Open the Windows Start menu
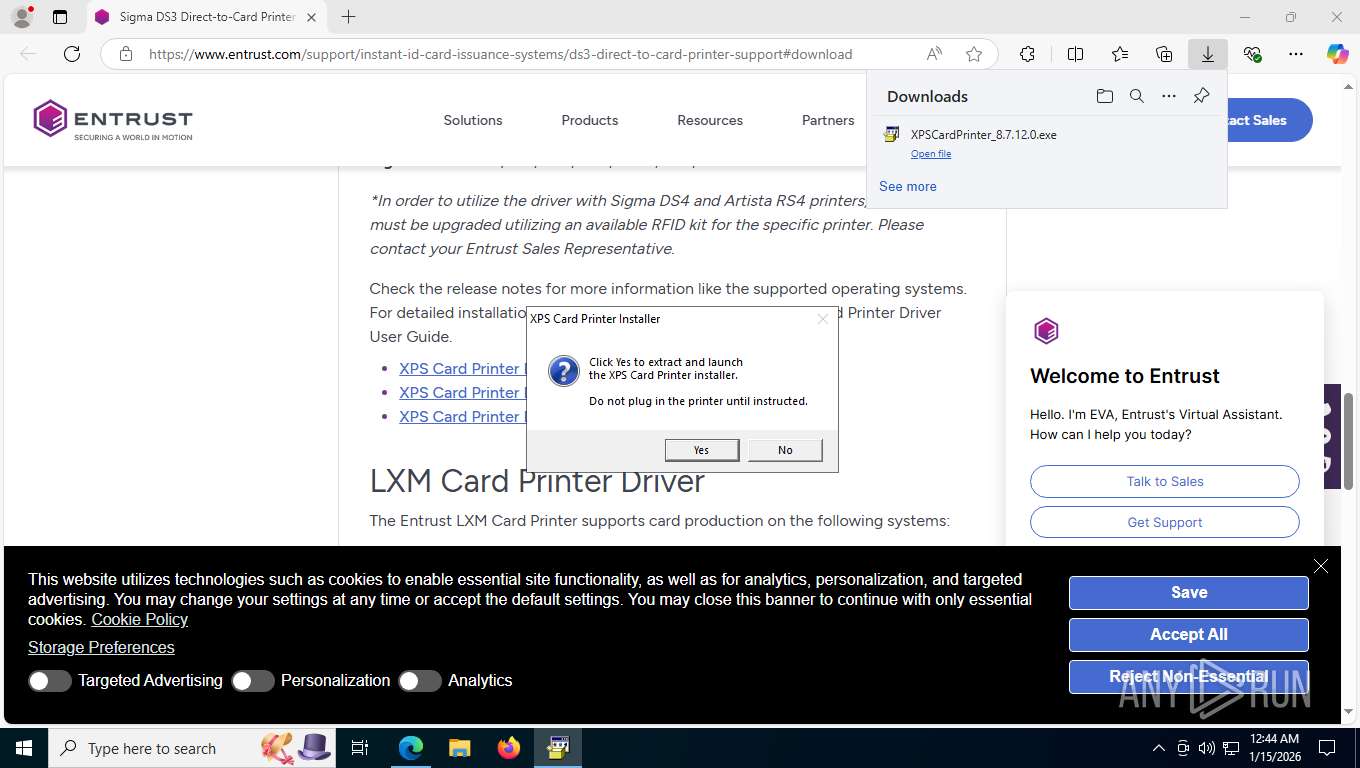The image size is (1360, 768). click(23, 748)
